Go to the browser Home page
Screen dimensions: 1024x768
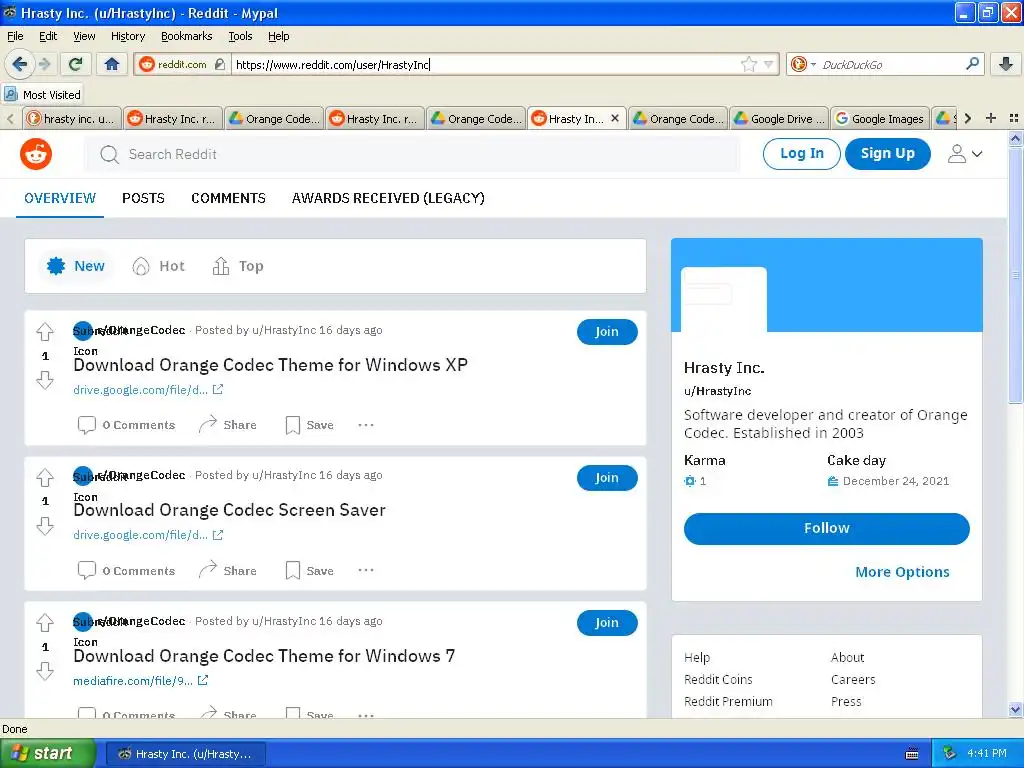click(112, 64)
